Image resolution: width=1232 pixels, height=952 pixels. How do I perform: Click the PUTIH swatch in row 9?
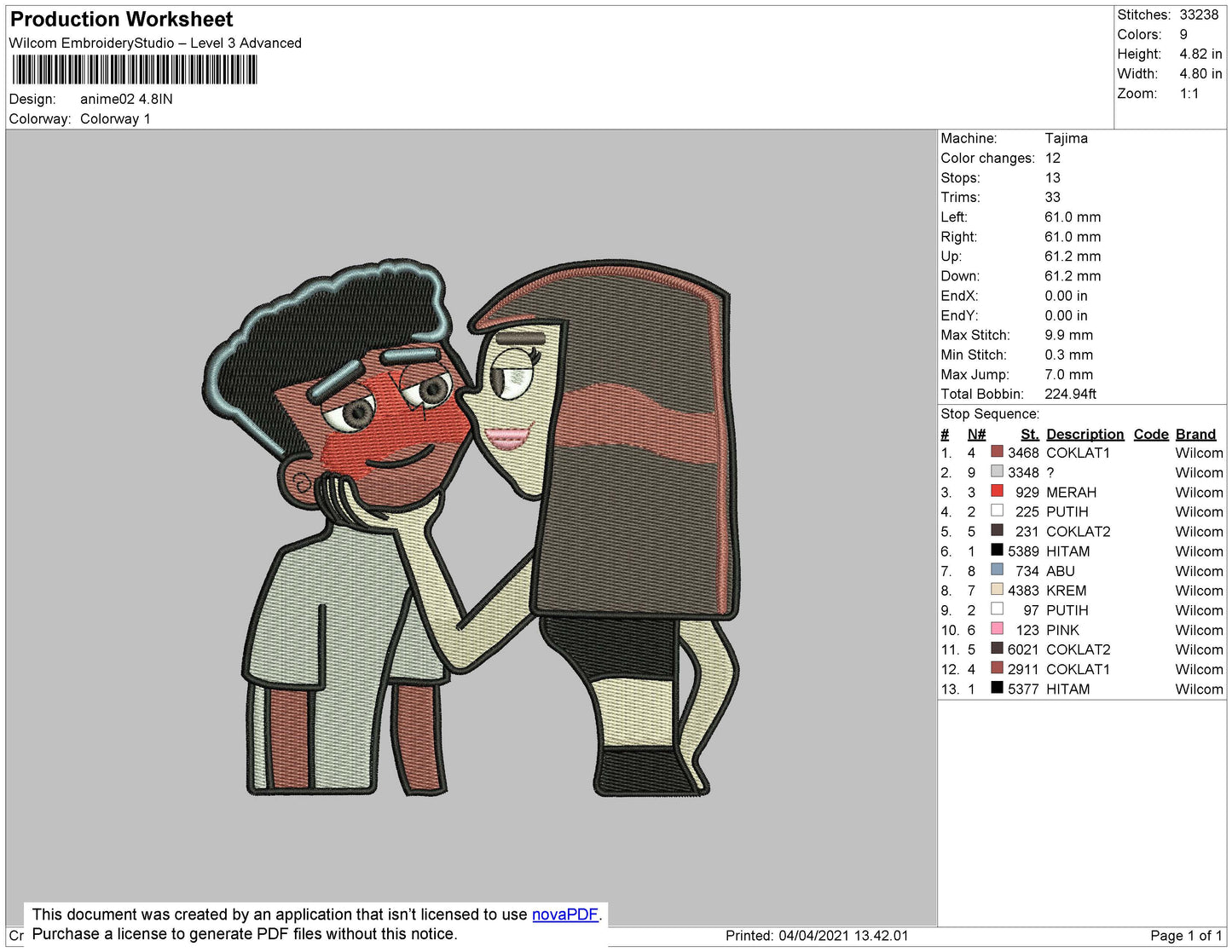[997, 609]
